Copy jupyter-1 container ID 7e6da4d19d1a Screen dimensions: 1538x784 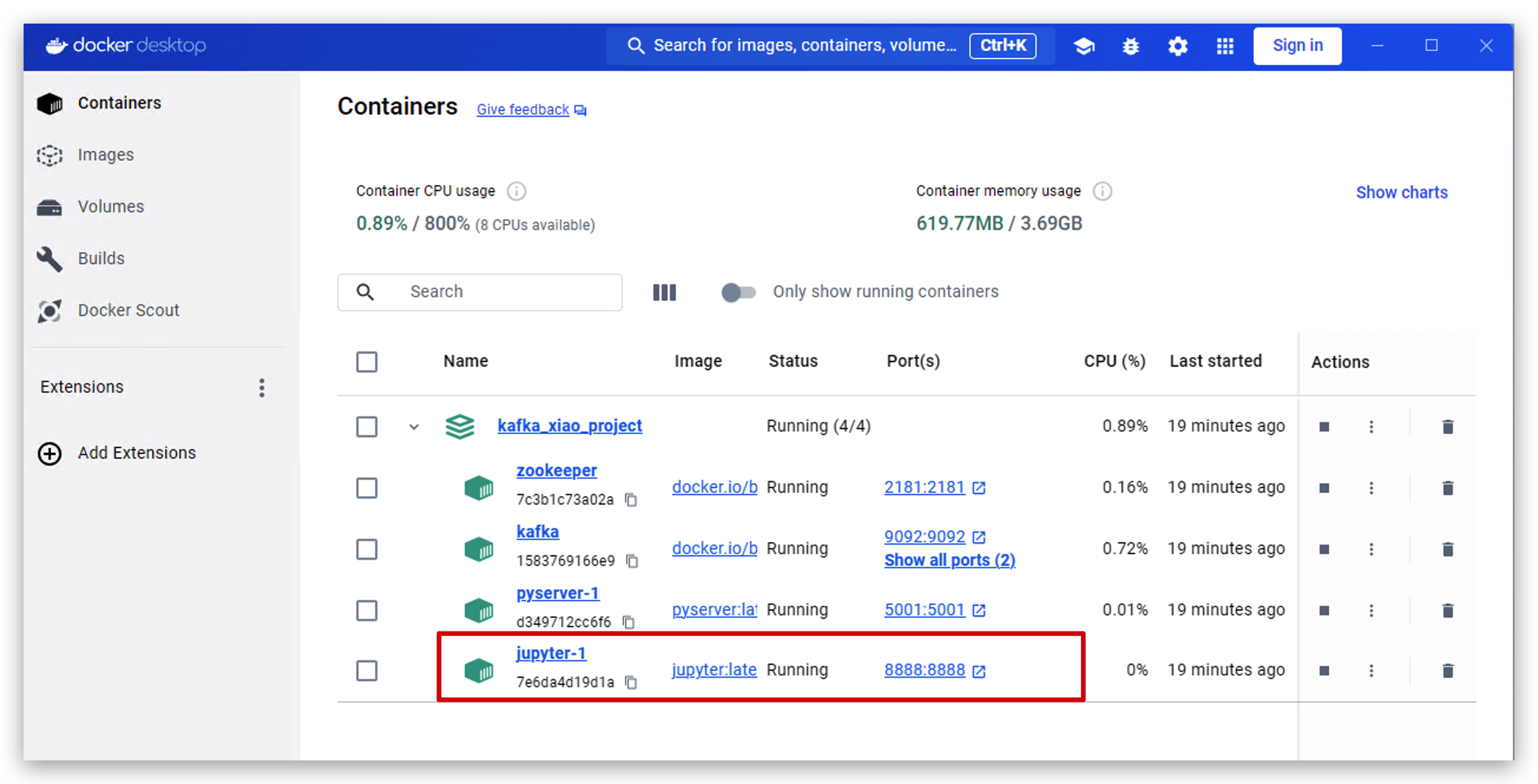click(x=631, y=682)
